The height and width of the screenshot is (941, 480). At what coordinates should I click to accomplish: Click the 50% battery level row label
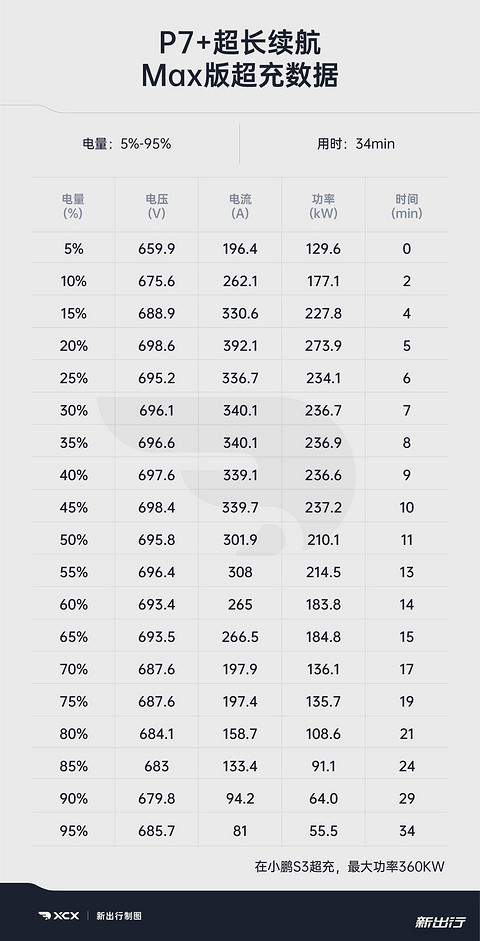74,540
